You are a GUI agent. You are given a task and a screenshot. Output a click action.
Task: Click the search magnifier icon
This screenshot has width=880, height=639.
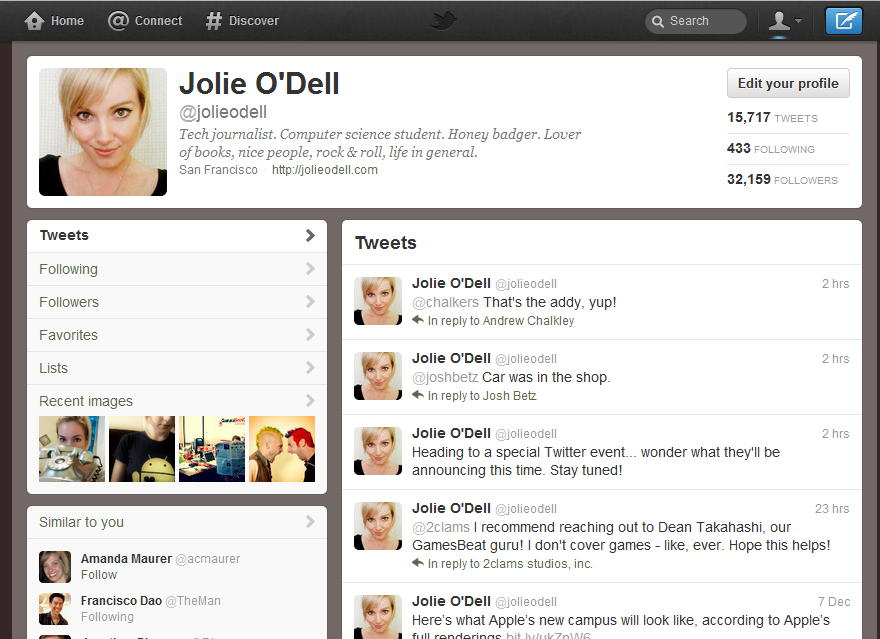658,21
